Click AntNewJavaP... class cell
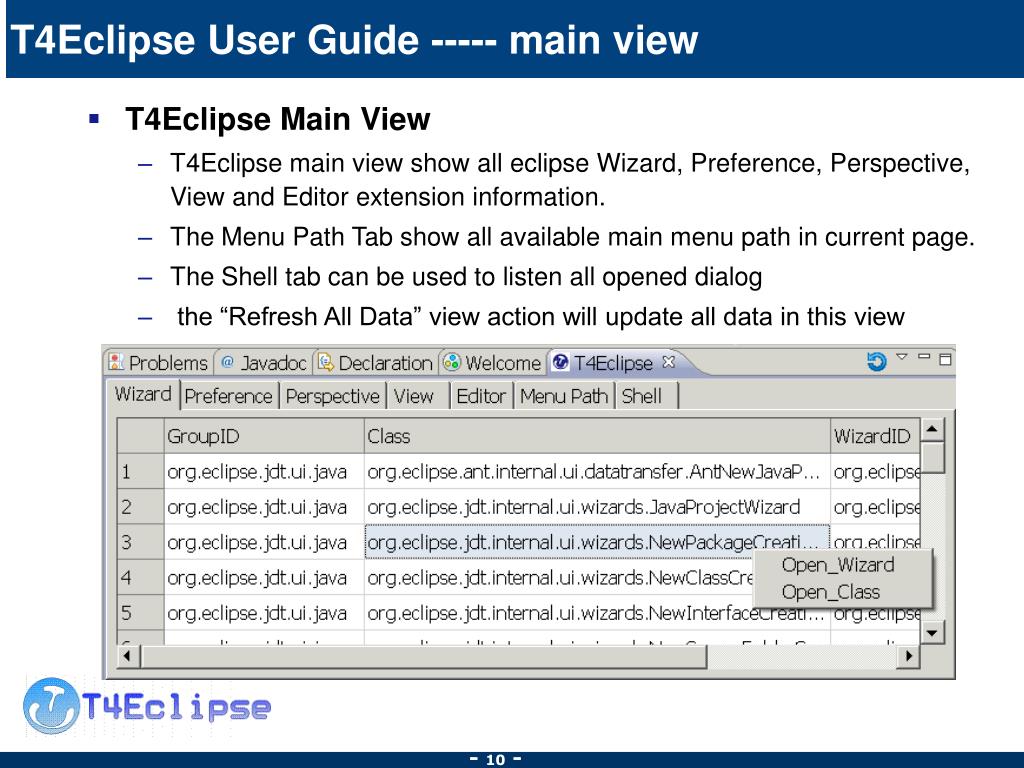This screenshot has height=768, width=1024. coord(597,472)
